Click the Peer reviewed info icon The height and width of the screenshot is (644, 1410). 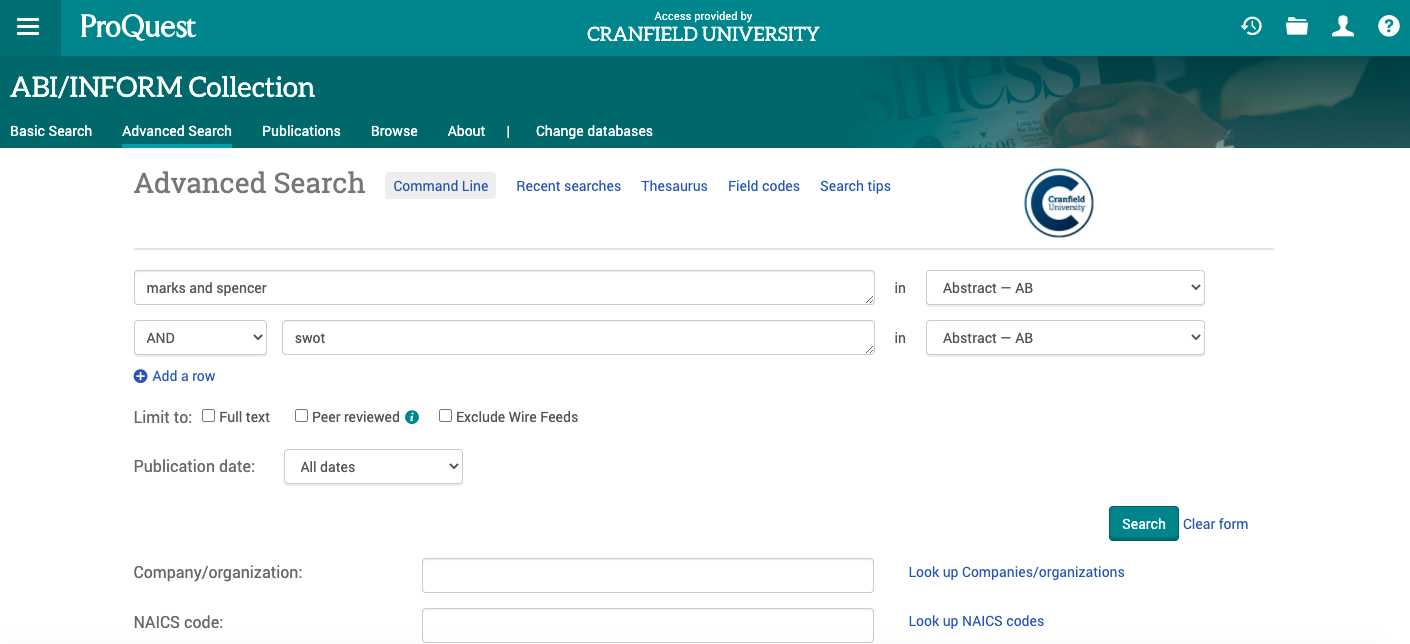412,417
